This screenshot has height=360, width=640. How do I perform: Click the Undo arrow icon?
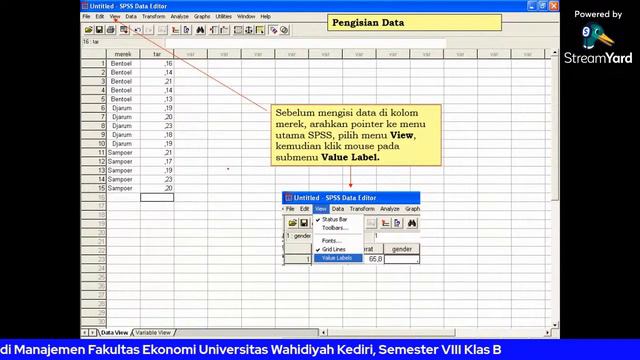(x=138, y=30)
